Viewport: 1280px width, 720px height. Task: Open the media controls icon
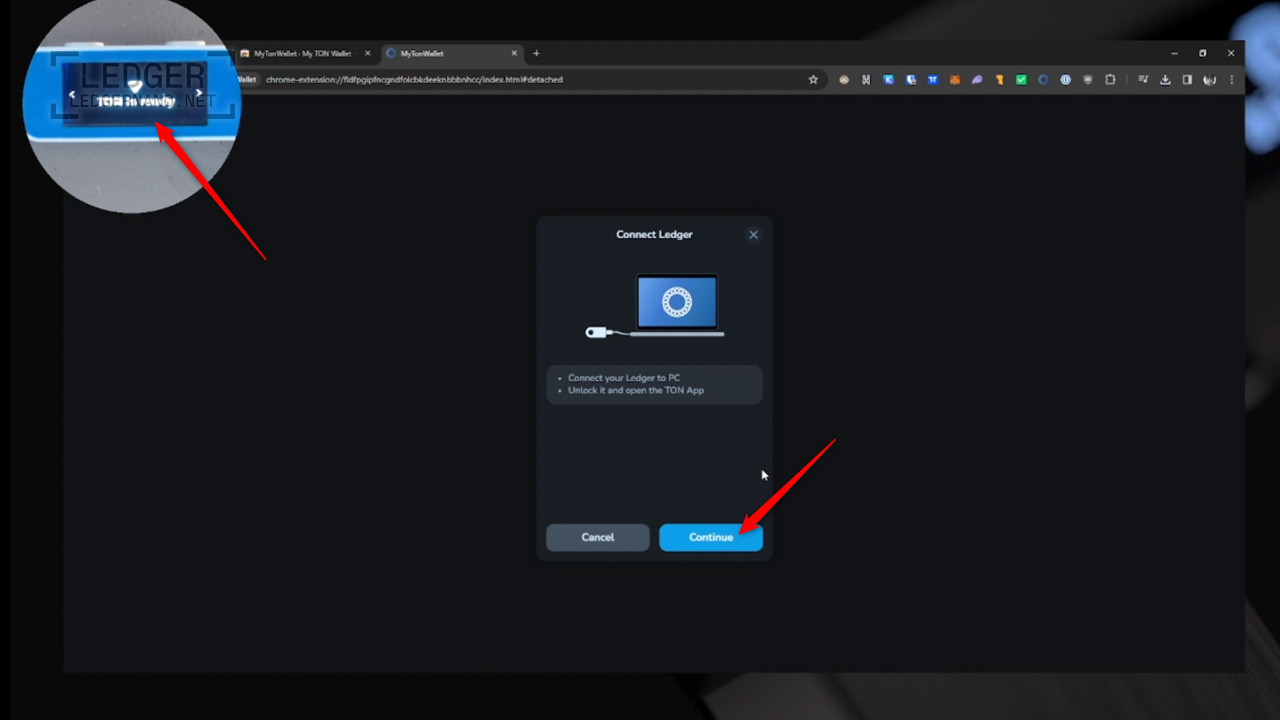1143,80
